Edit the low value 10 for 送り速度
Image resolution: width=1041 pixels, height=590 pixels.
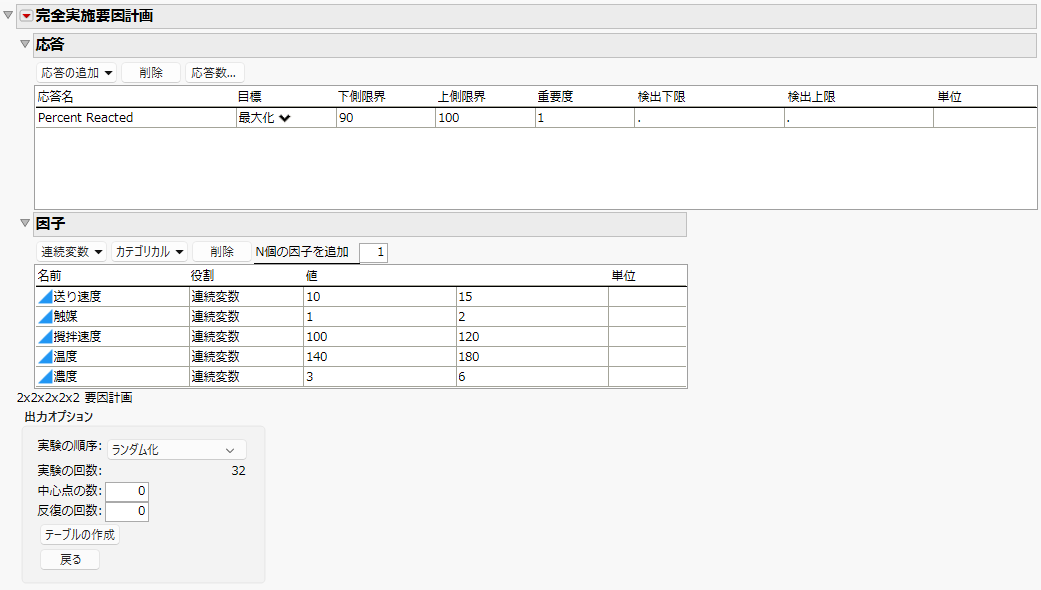point(380,297)
